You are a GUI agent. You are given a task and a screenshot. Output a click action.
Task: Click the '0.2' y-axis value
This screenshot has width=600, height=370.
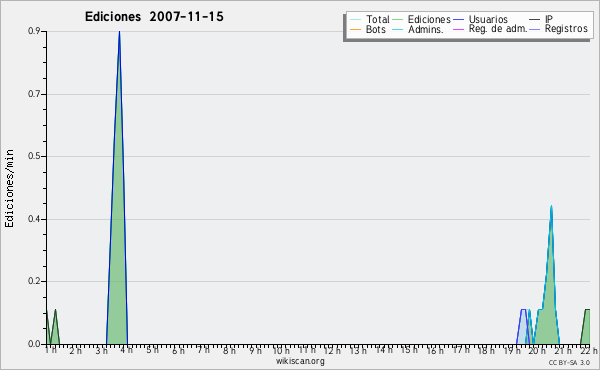(x=34, y=281)
